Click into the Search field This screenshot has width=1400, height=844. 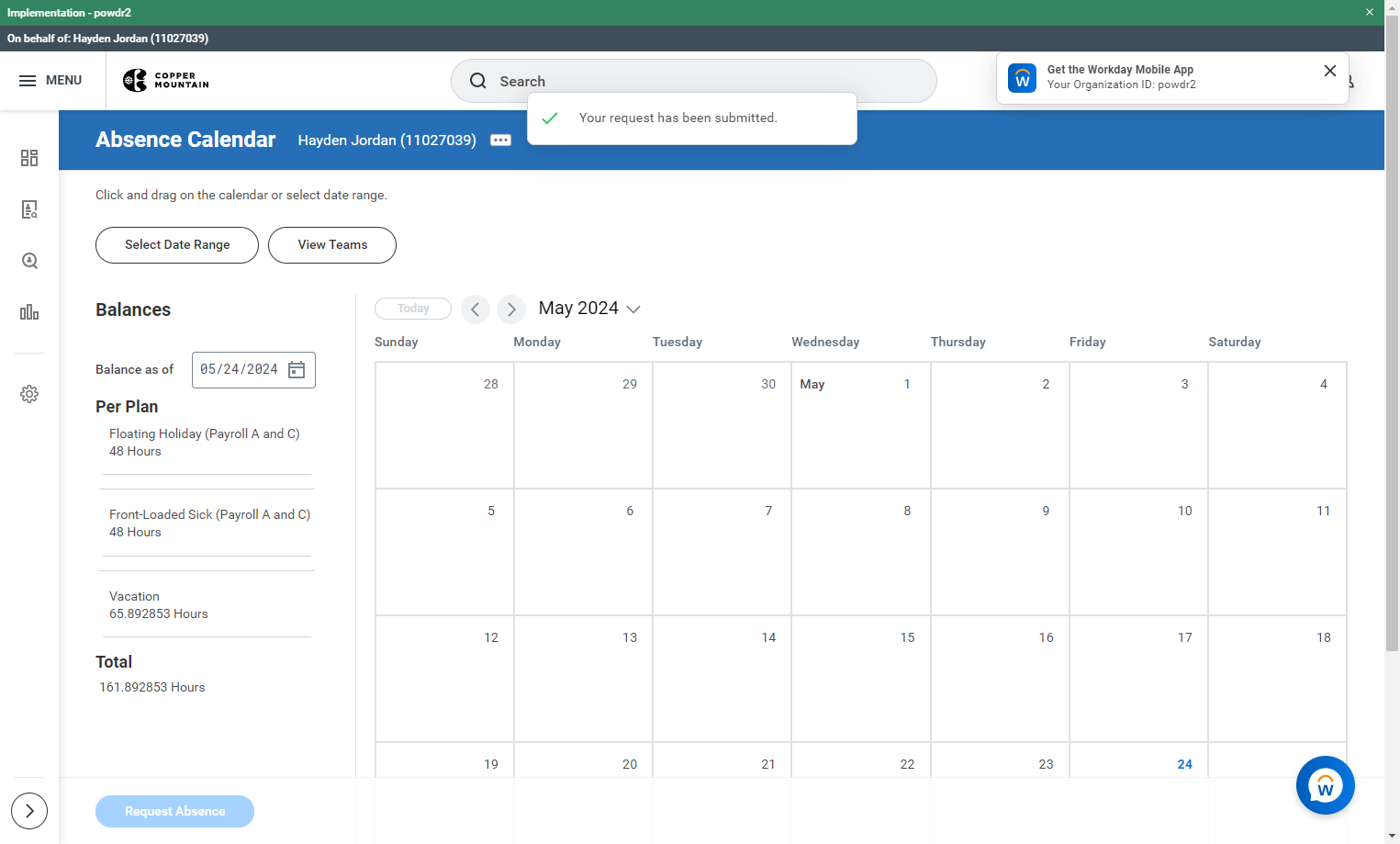693,81
